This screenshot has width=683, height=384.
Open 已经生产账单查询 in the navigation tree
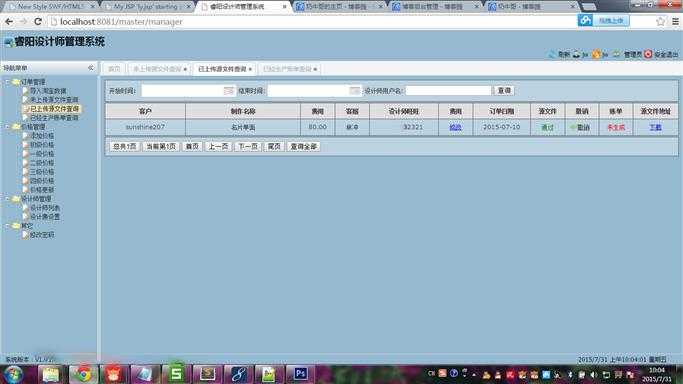54,118
